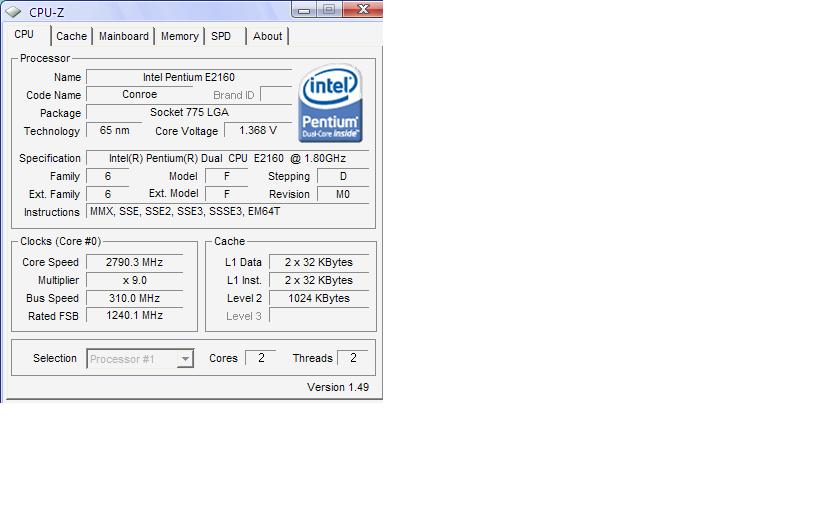840x525 pixels.
Task: Click the empty Level 3 cache field
Action: coord(319,316)
